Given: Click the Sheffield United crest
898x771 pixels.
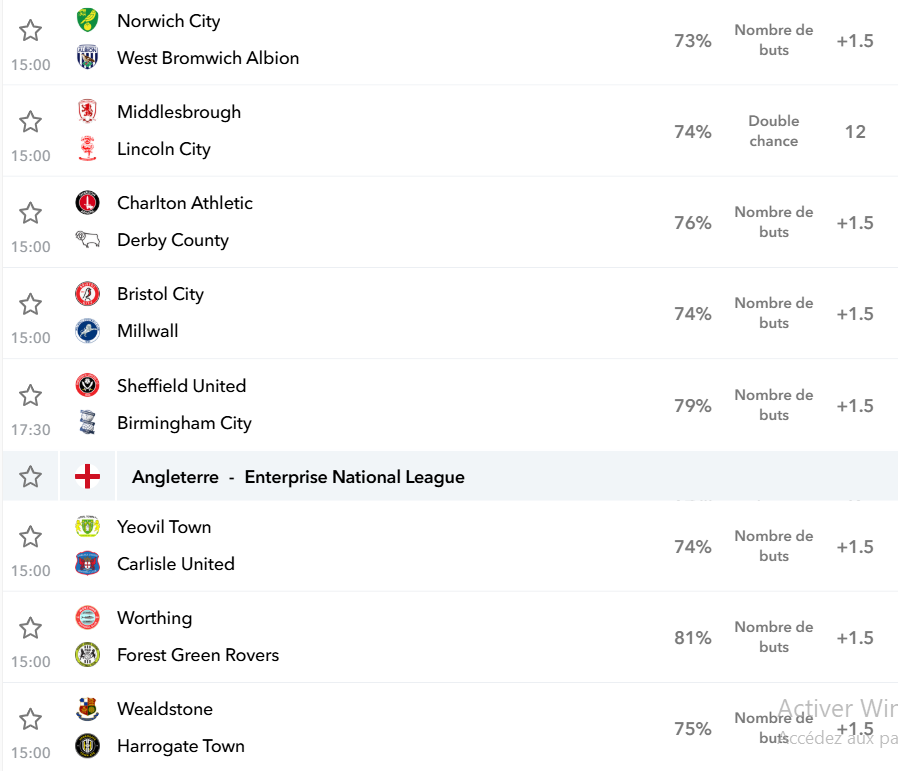Looking at the screenshot, I should [87, 385].
